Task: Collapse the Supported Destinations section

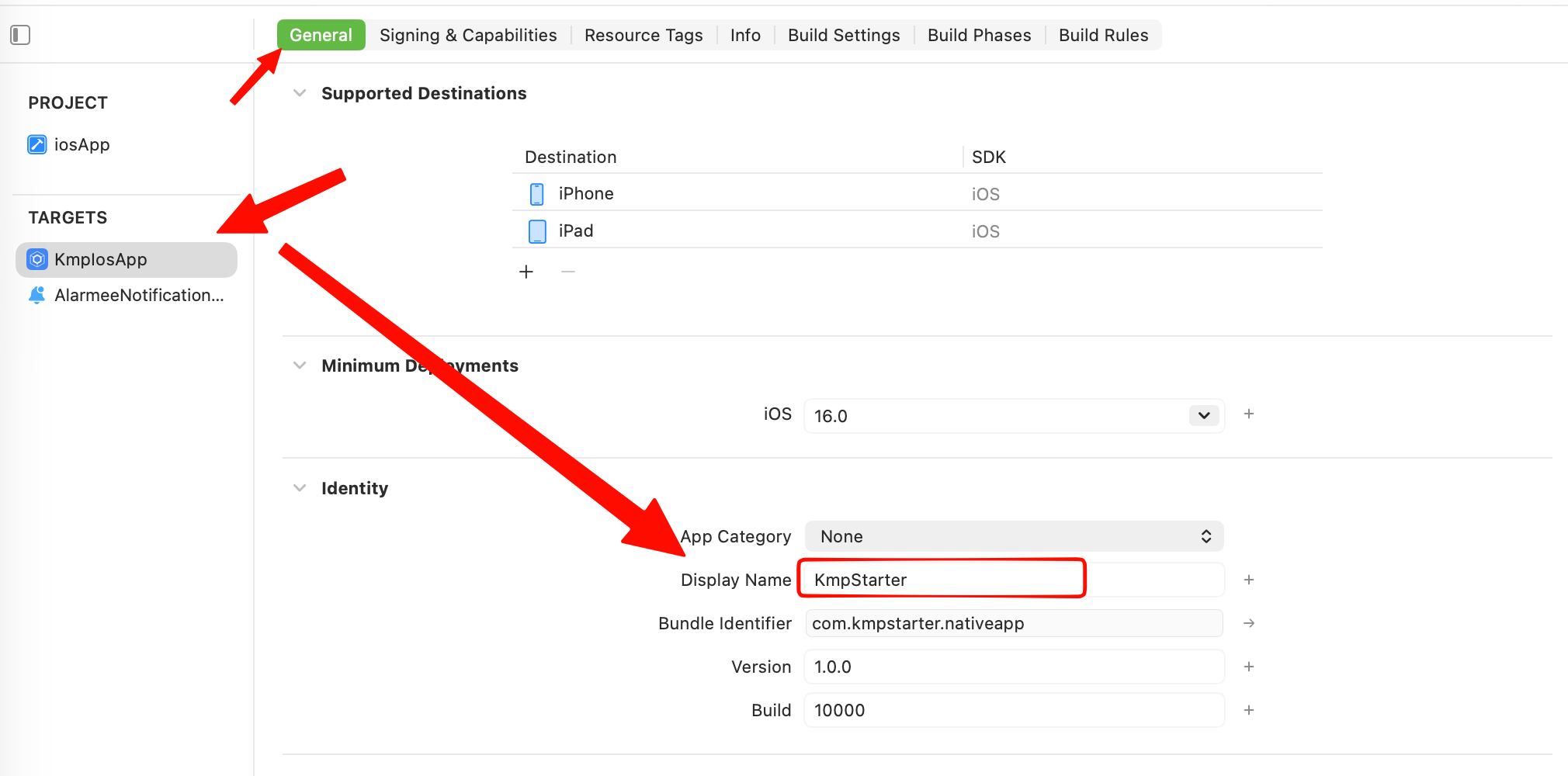Action: pyautogui.click(x=300, y=93)
